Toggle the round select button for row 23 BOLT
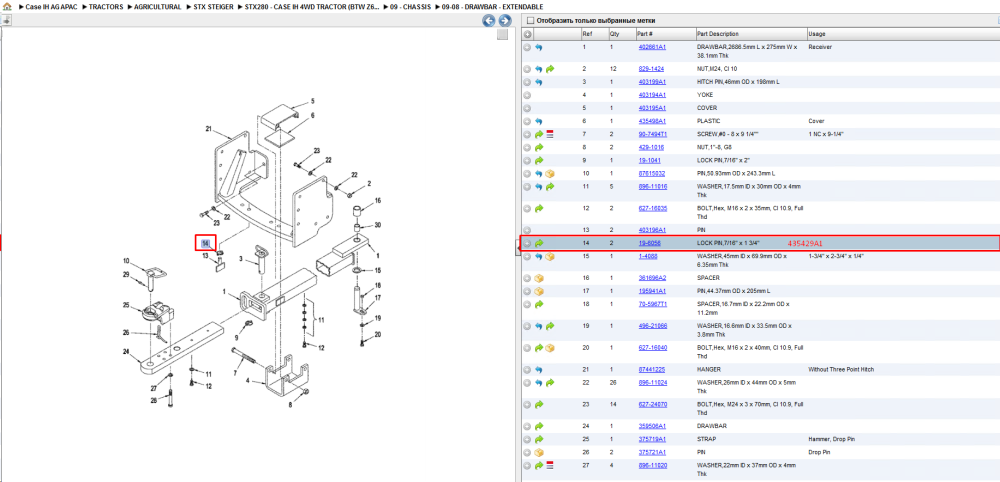Viewport: 1000px width, 482px height. point(527,404)
